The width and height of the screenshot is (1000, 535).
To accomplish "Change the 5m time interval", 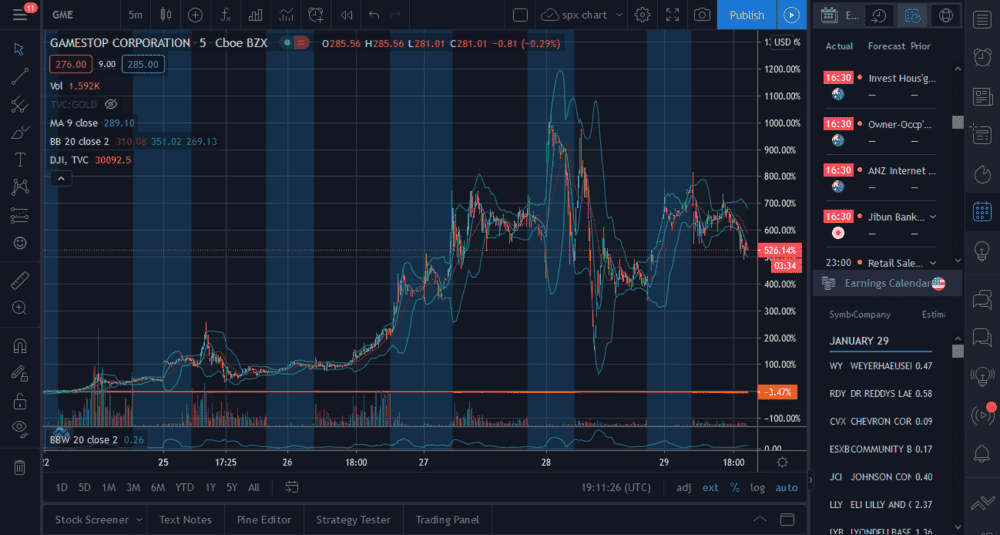I will pyautogui.click(x=135, y=15).
